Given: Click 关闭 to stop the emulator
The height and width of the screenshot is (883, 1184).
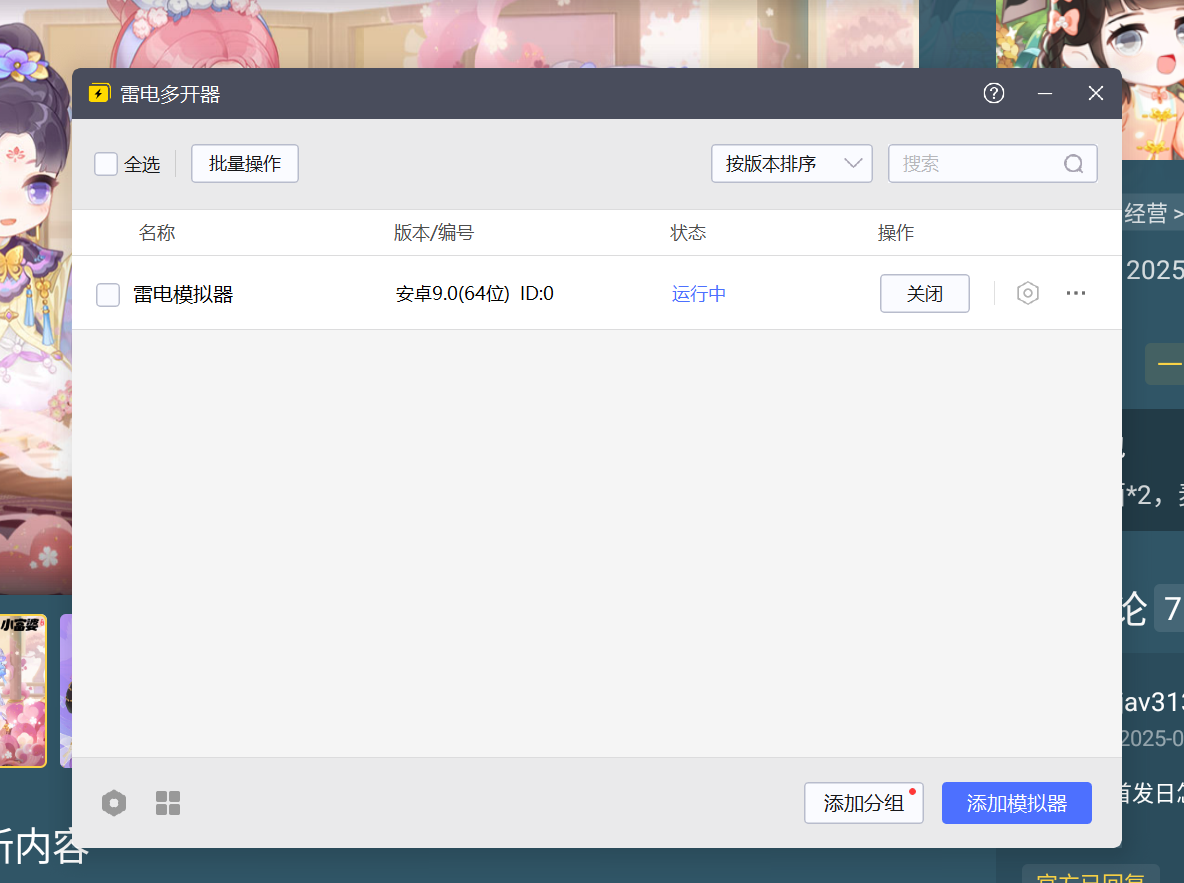Looking at the screenshot, I should tap(924, 293).
